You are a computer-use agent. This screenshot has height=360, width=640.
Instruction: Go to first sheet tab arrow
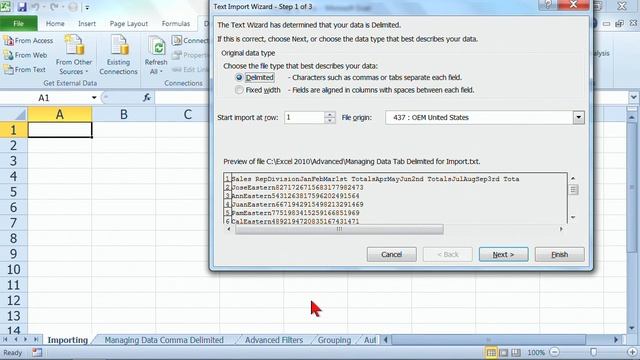coord(6,340)
